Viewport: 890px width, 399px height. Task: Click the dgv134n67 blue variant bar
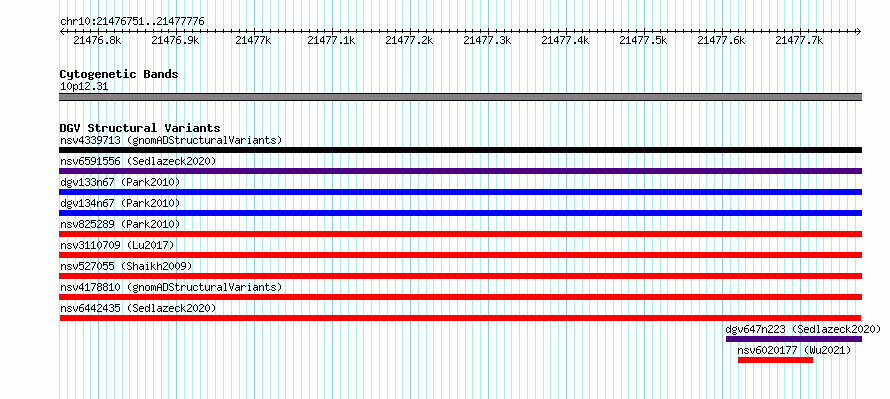tap(460, 213)
